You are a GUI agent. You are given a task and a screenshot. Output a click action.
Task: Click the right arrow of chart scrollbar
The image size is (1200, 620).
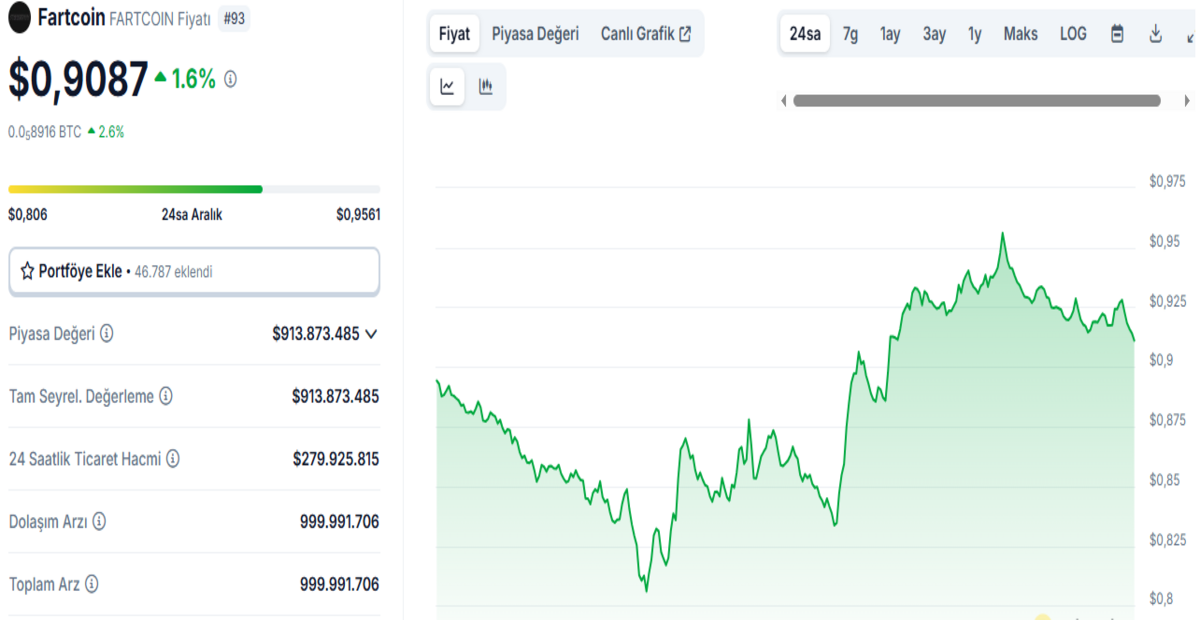(x=1187, y=100)
